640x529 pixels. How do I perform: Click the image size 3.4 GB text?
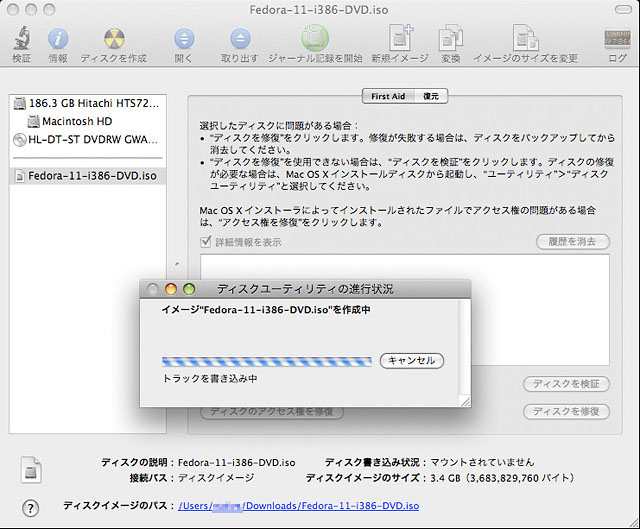pos(503,478)
